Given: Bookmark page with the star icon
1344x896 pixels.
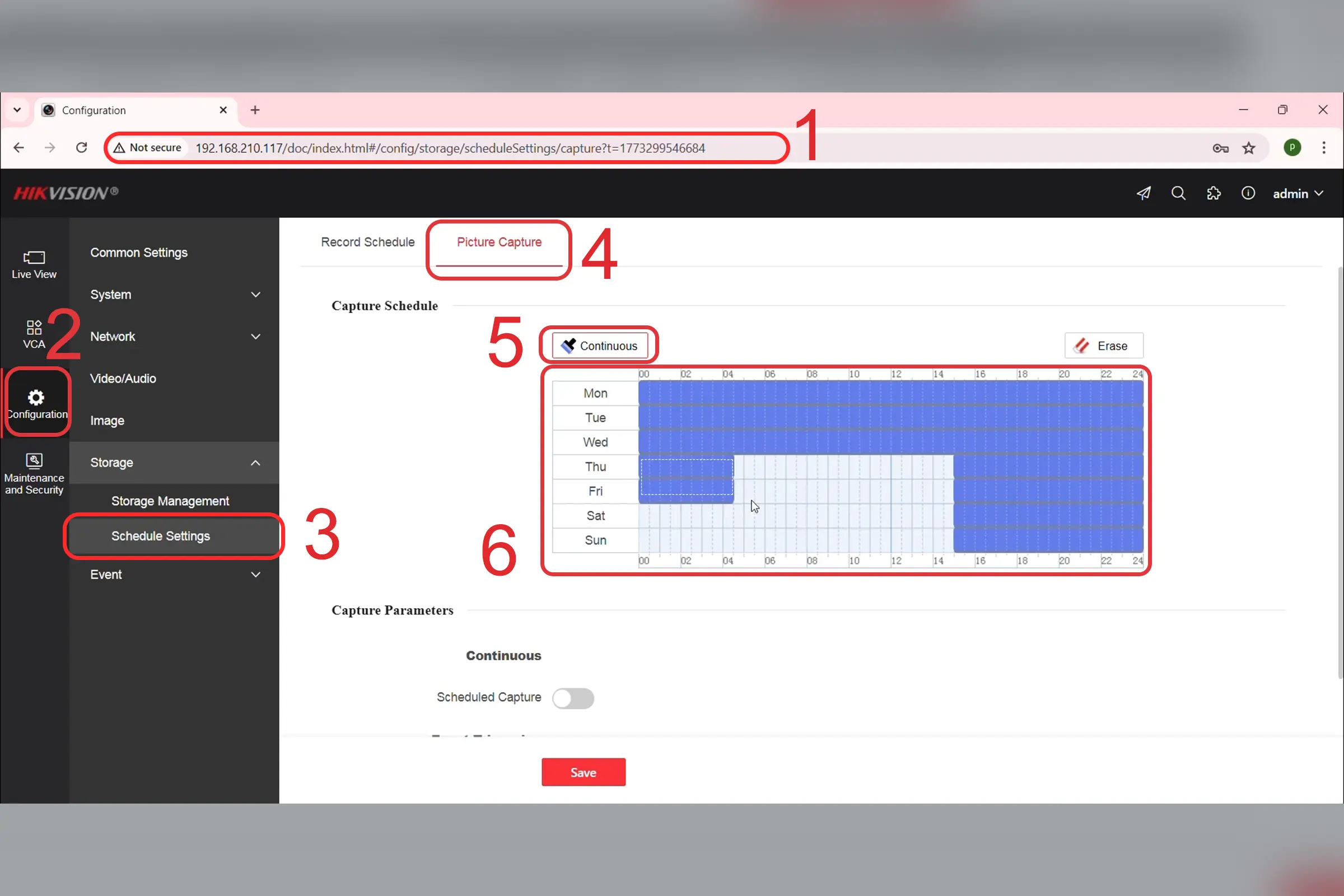Looking at the screenshot, I should coord(1249,148).
